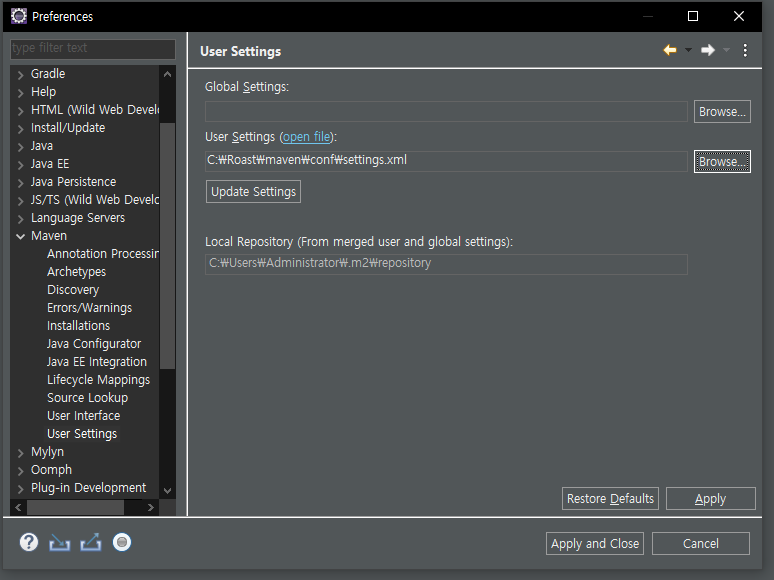Select Lifecycle Mappings under Maven
Viewport: 774px width, 580px height.
click(98, 380)
